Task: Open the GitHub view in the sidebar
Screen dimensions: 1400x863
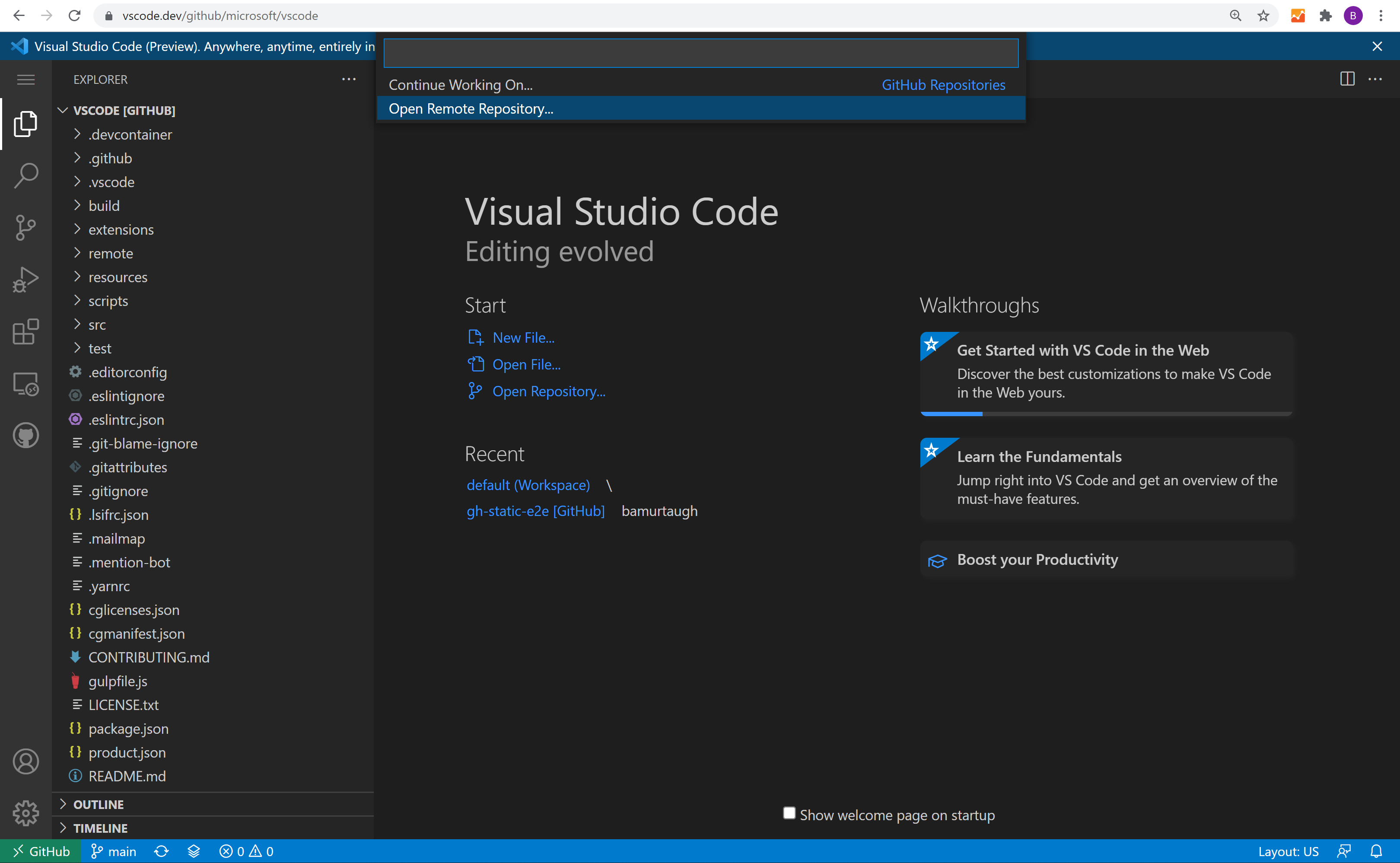Action: point(25,435)
